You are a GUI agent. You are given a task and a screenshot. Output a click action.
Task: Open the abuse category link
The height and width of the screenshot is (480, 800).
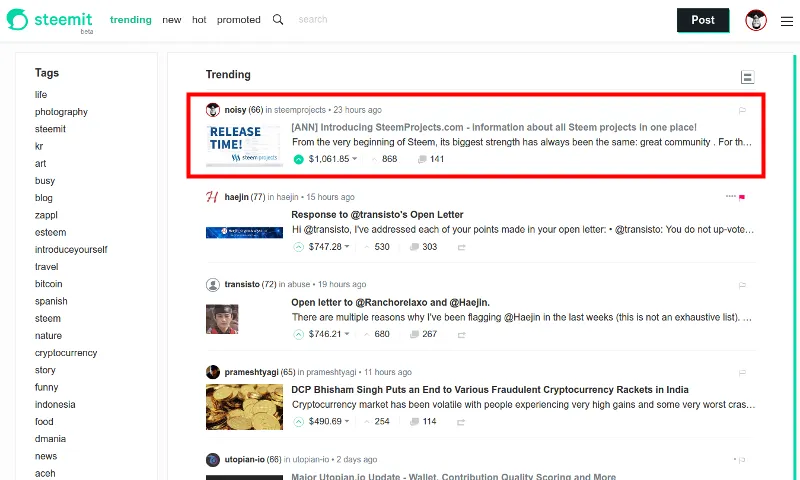[298, 285]
